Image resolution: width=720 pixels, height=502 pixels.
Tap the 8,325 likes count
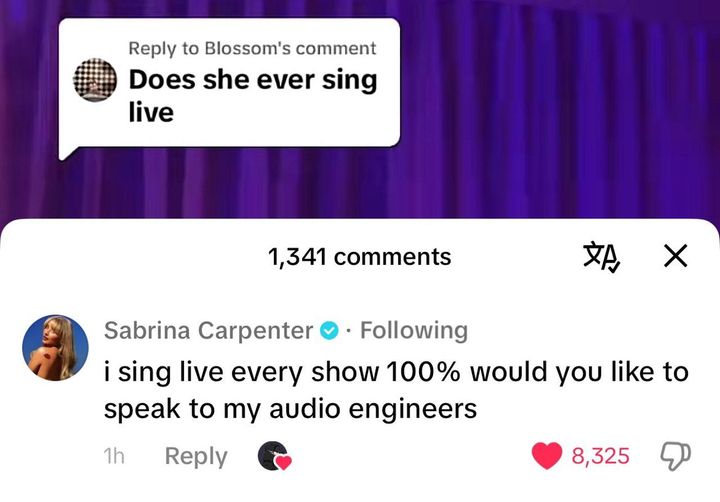600,456
